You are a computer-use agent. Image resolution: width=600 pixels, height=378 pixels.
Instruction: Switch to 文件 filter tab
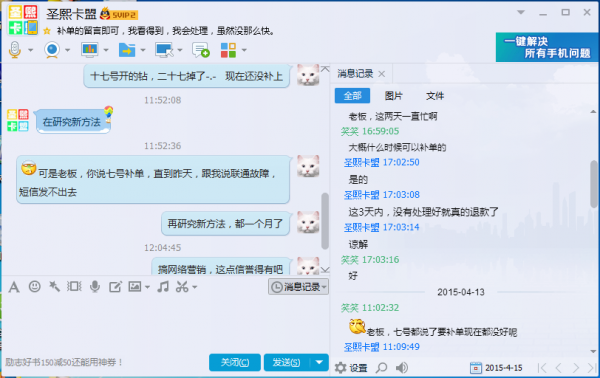[435, 96]
